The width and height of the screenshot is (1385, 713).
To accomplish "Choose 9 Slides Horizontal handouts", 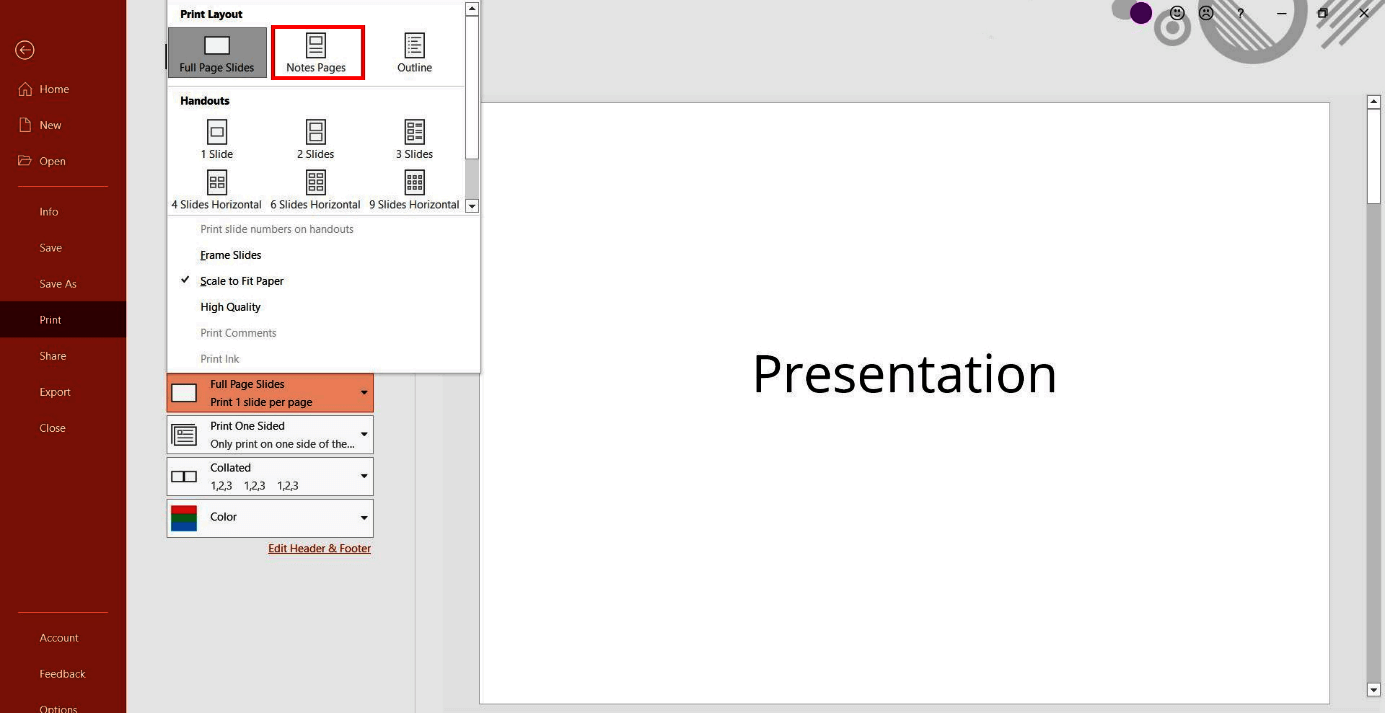I will [x=414, y=186].
